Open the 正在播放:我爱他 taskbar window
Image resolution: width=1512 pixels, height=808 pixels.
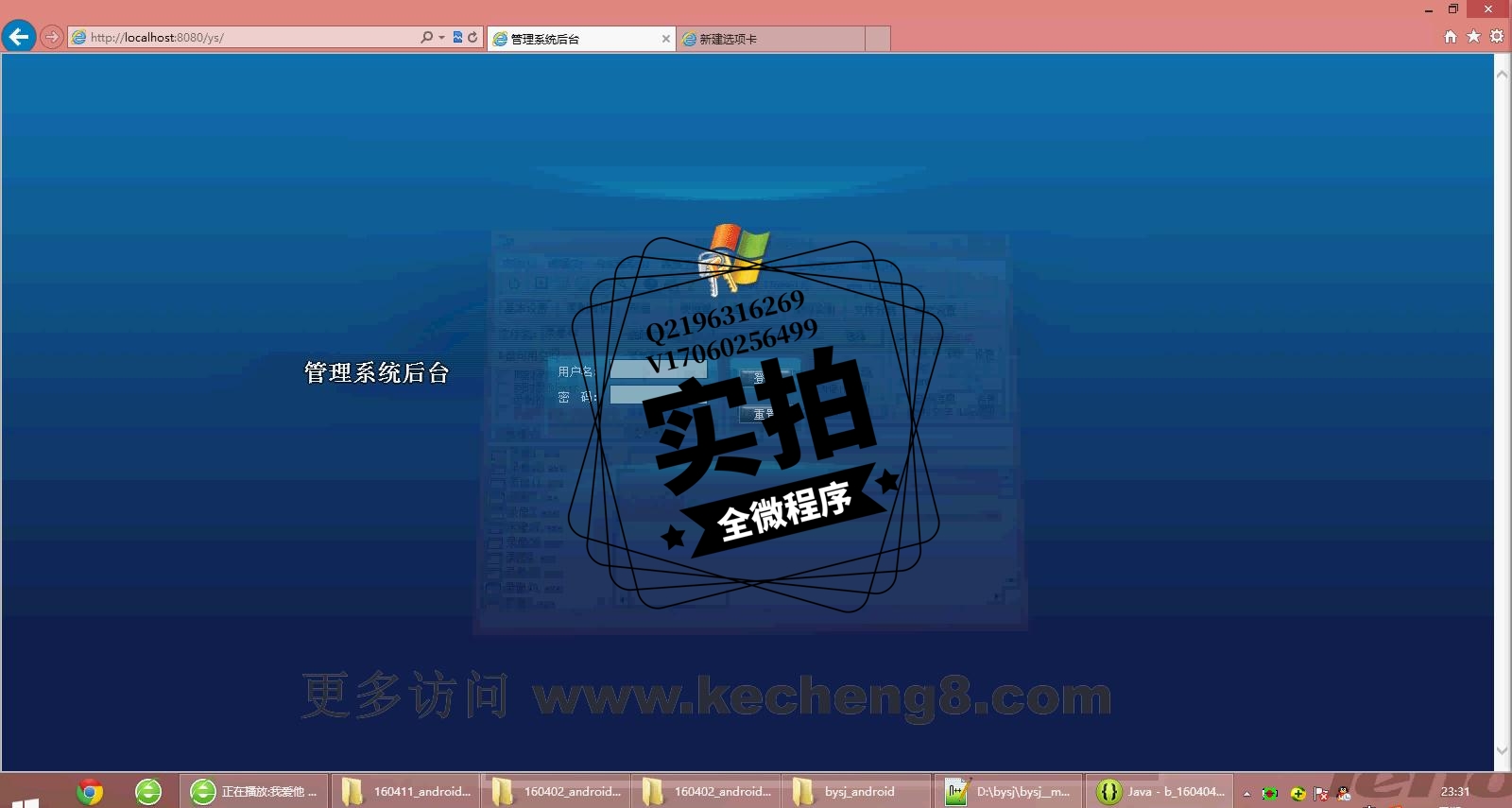coord(254,792)
